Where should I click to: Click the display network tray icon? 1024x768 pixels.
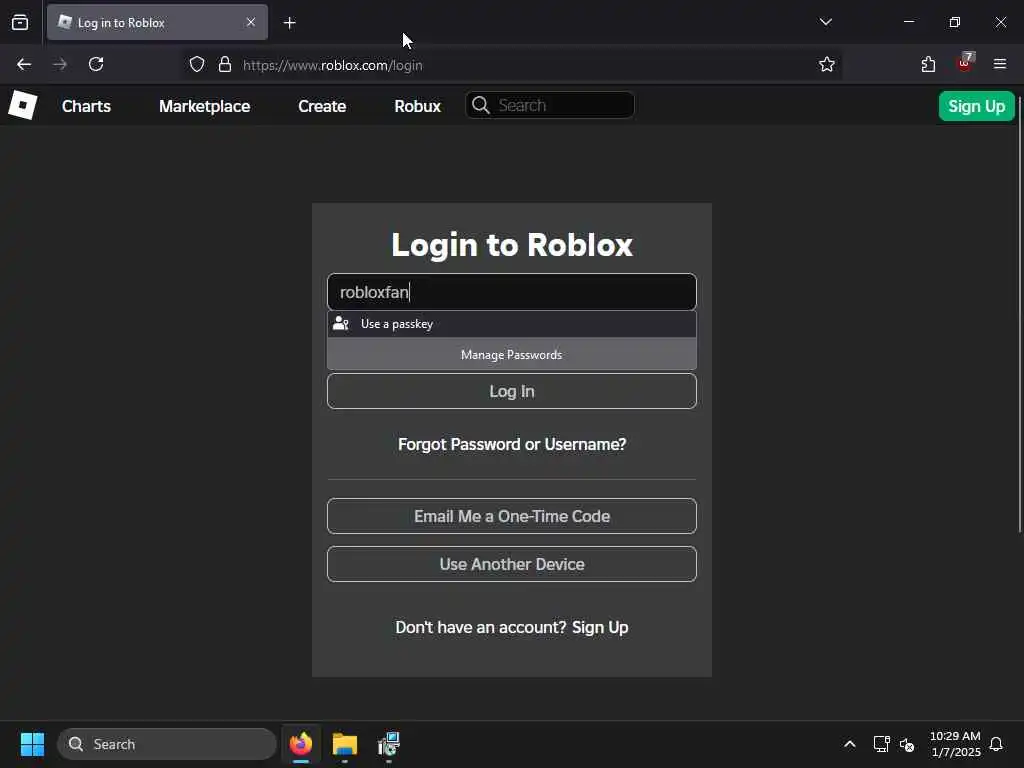point(881,744)
